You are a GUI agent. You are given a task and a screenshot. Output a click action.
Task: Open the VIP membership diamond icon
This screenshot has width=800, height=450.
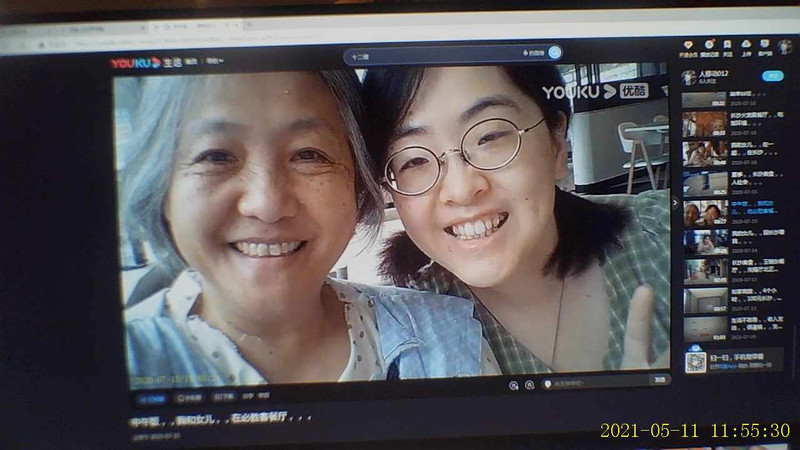coord(688,45)
